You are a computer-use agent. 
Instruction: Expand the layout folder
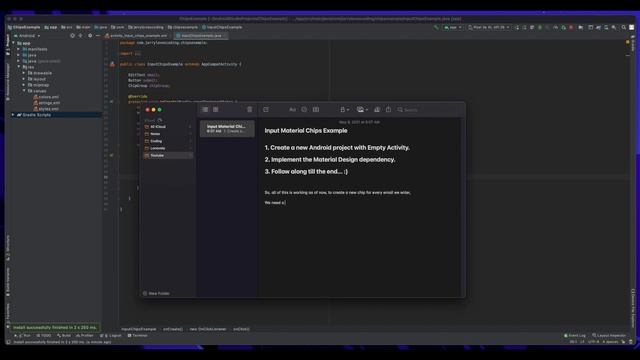coord(24,79)
